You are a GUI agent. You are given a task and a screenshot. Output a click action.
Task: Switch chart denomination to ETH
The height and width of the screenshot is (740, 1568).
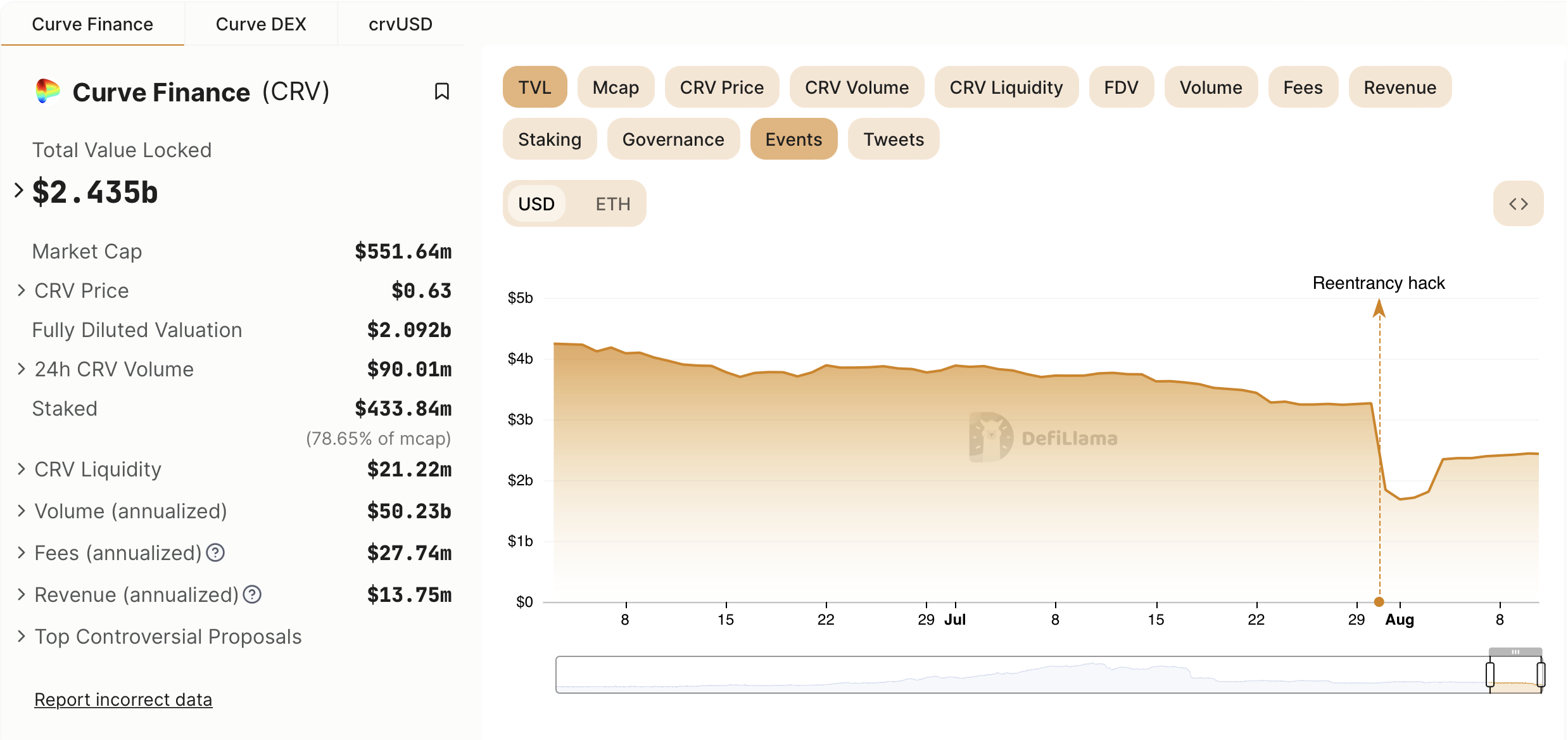coord(612,203)
